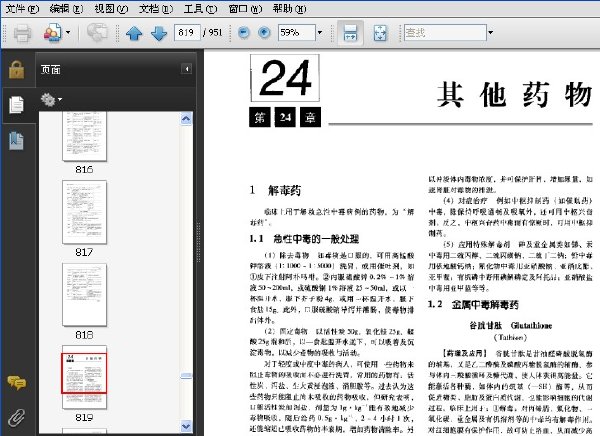The width and height of the screenshot is (600, 436).
Task: Click the page label 819
Action: click(x=84, y=417)
